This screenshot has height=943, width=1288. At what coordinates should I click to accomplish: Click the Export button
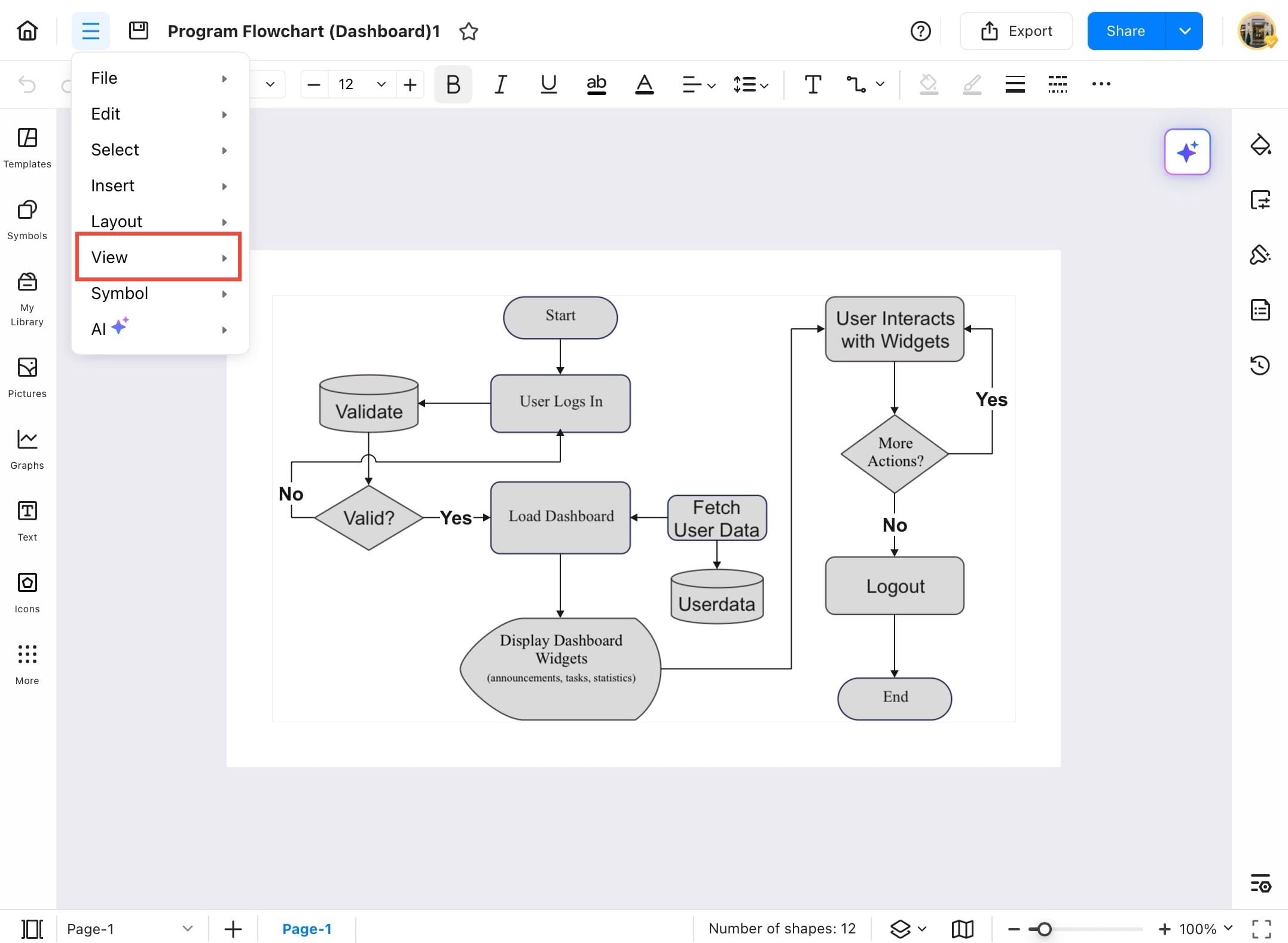[x=1016, y=31]
